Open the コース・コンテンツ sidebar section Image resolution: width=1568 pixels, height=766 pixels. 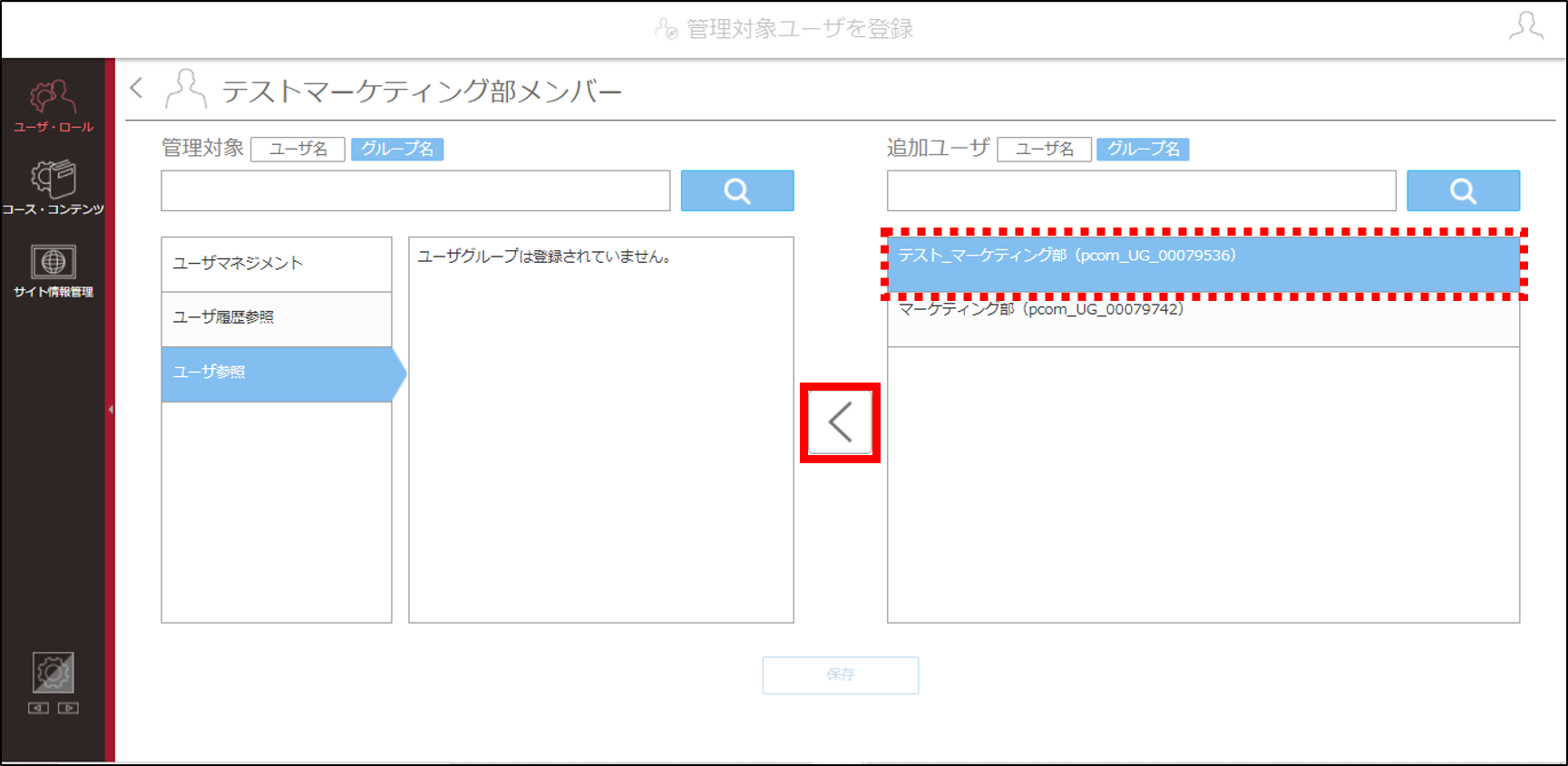(53, 189)
